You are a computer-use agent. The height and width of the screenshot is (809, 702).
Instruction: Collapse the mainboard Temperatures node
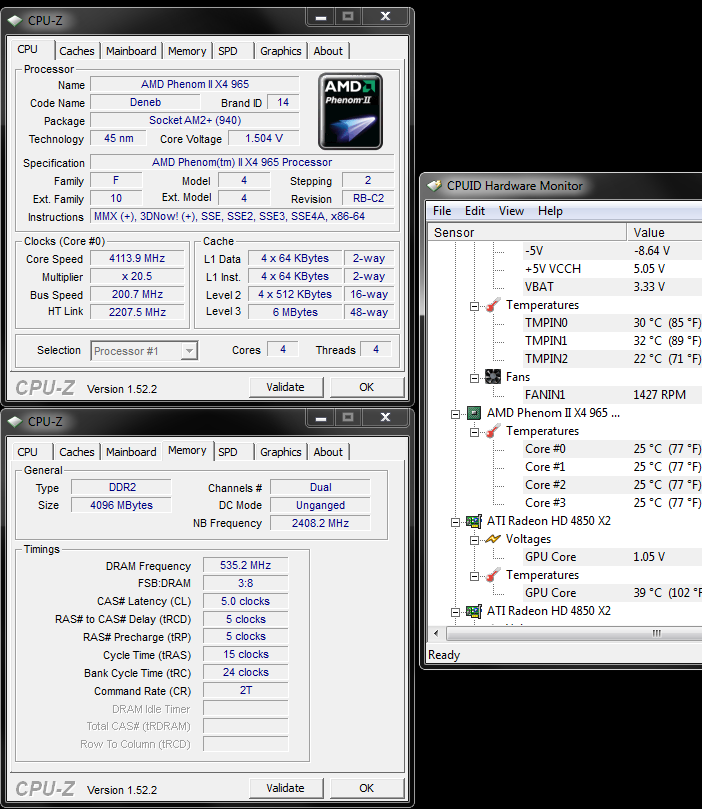click(x=474, y=306)
